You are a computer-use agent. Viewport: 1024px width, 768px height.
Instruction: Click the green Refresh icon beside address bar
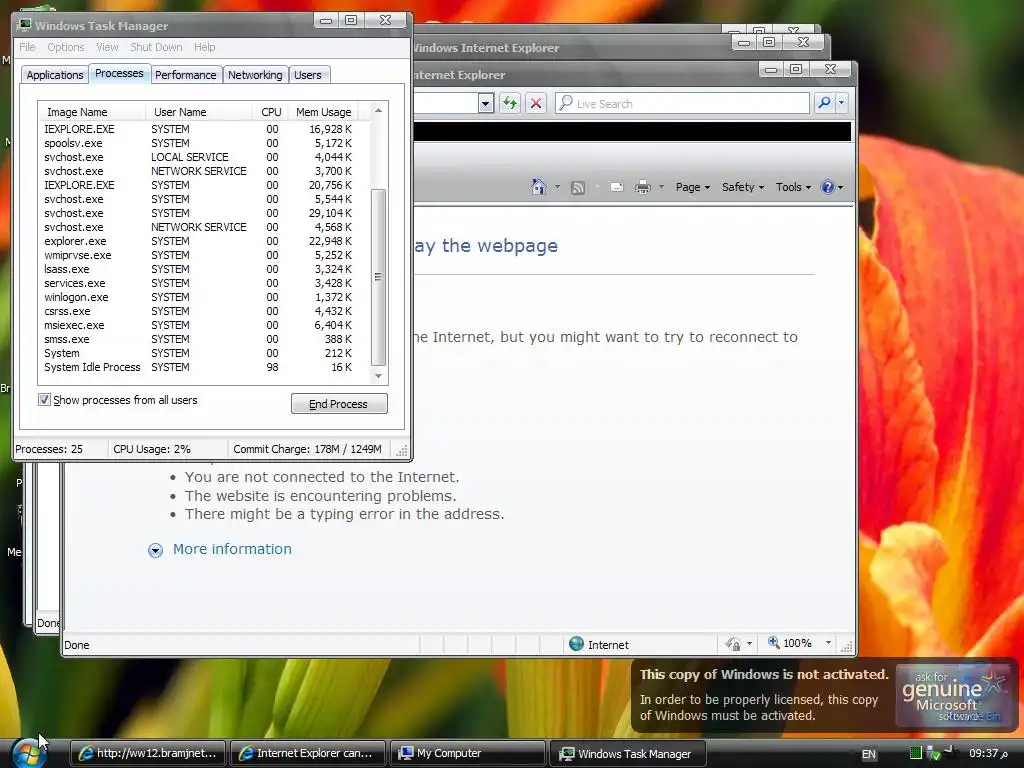(x=510, y=103)
